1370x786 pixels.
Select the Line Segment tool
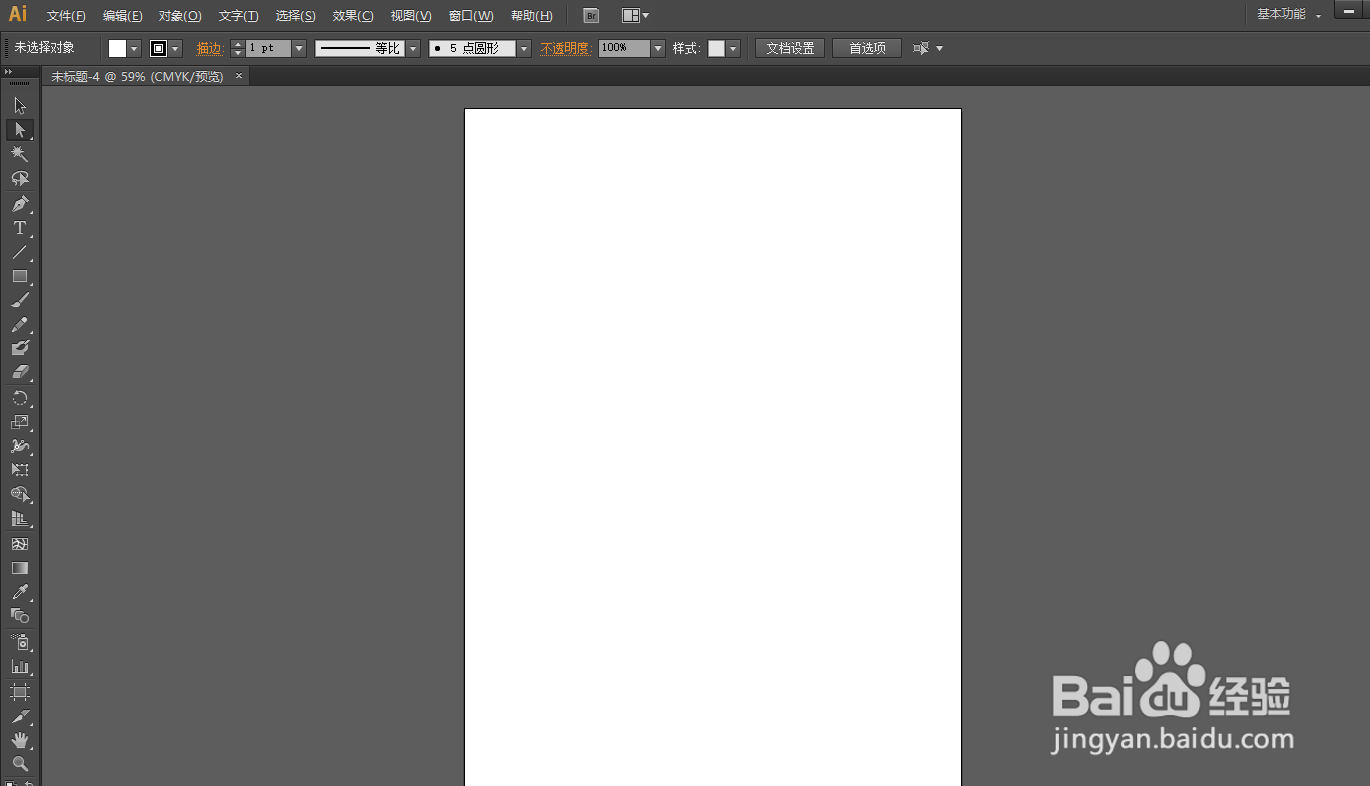[20, 252]
